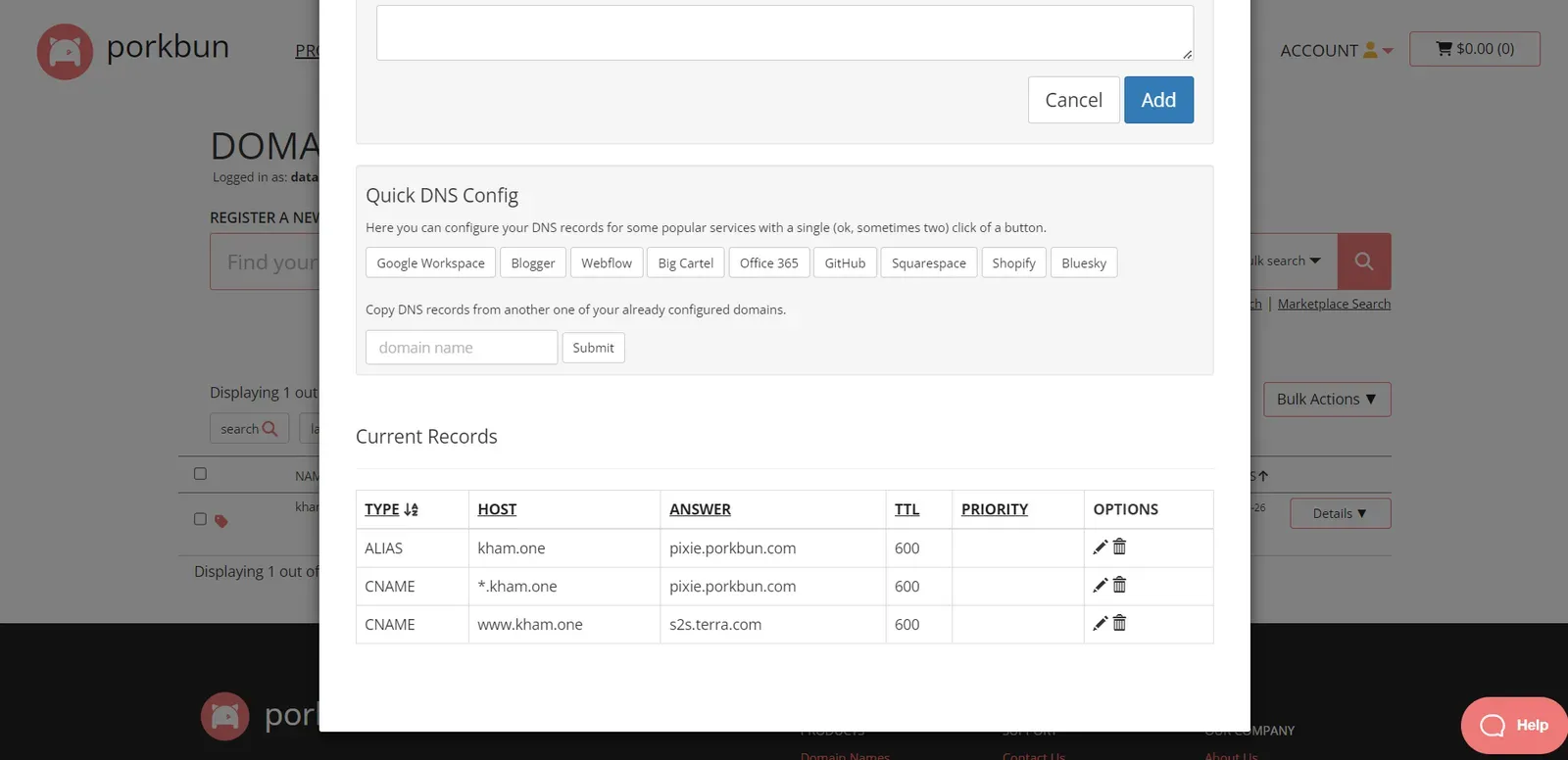Select the pixie.porkbun.com answer in ALIAS row
The image size is (1568, 760).
(732, 548)
